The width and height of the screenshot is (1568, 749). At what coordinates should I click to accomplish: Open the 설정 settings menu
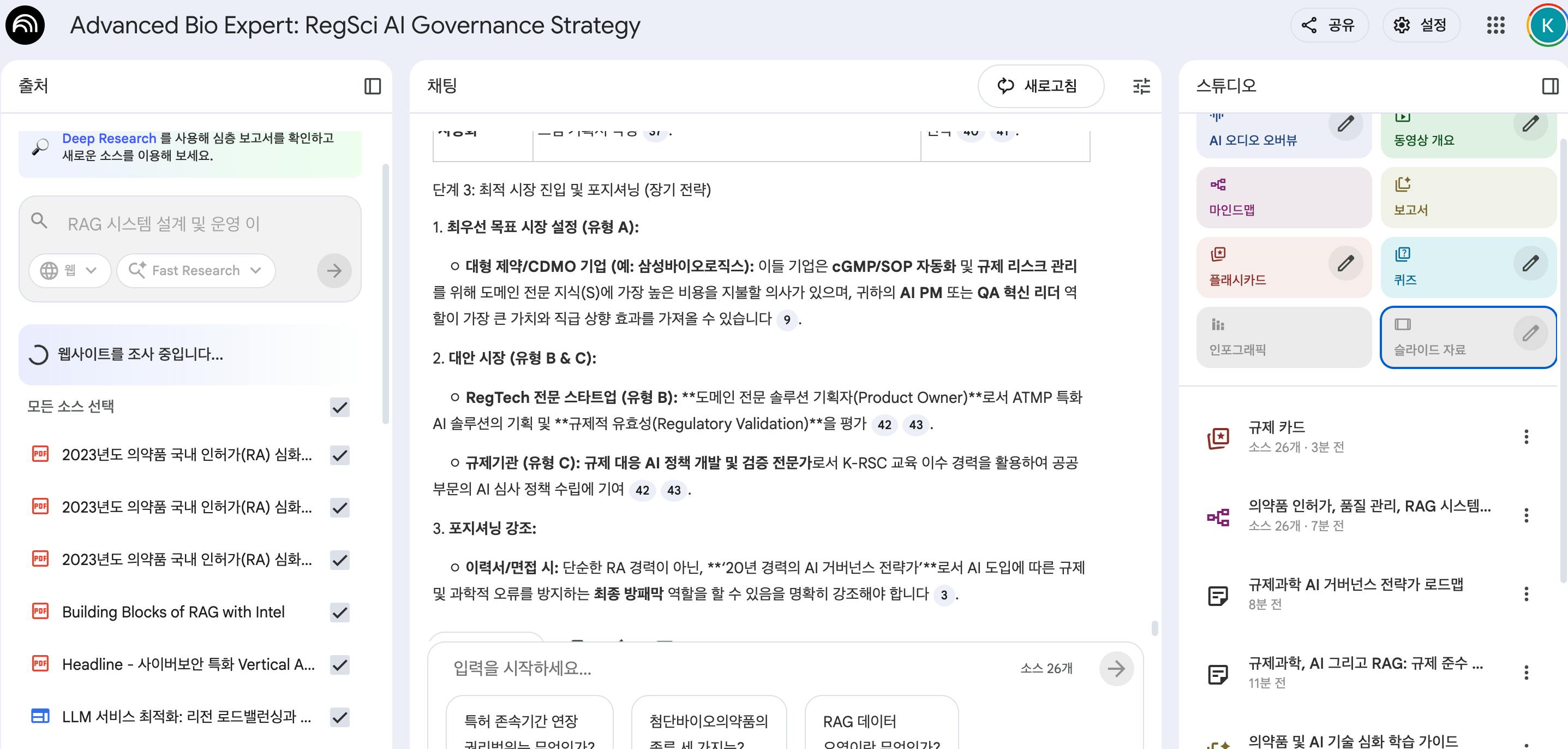[1421, 25]
